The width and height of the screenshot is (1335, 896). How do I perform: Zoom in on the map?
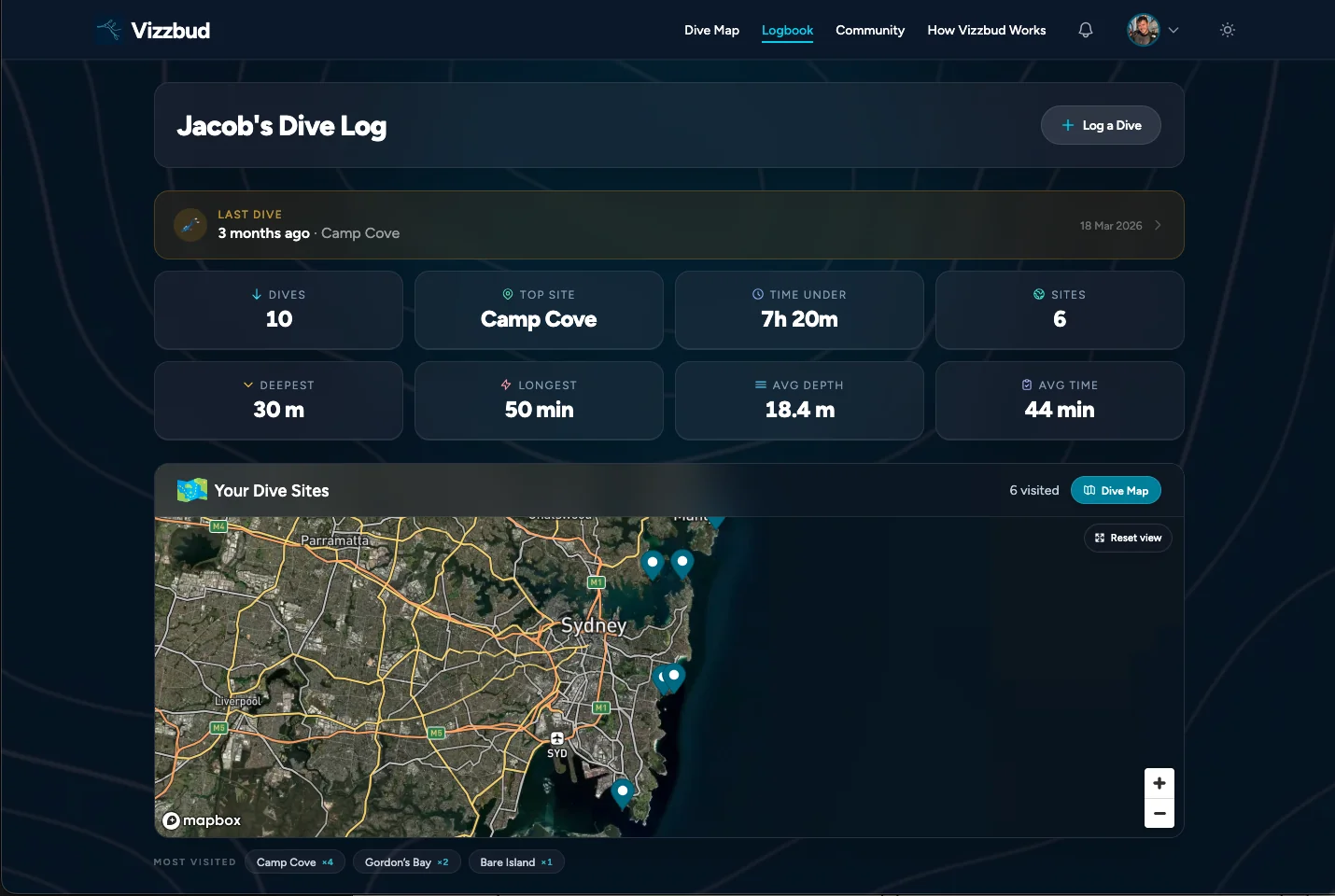pyautogui.click(x=1159, y=783)
